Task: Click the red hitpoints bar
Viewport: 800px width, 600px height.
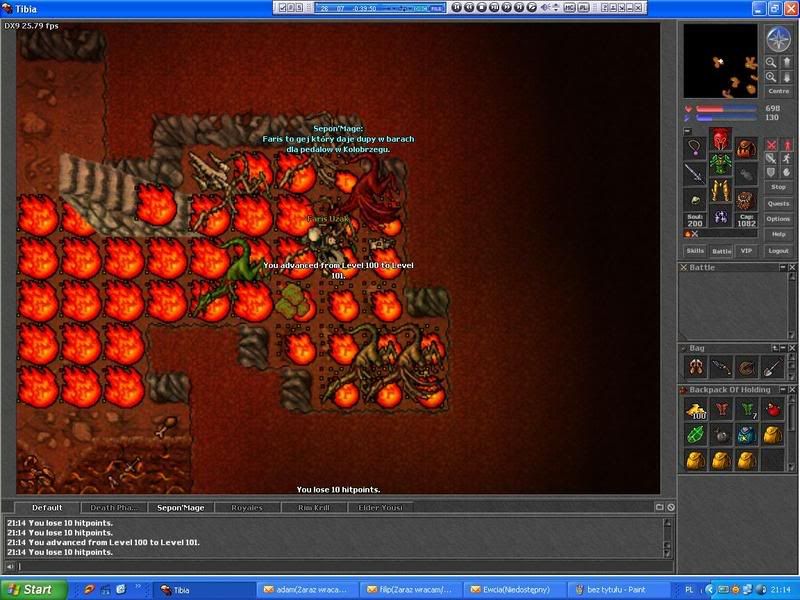Action: tap(726, 109)
